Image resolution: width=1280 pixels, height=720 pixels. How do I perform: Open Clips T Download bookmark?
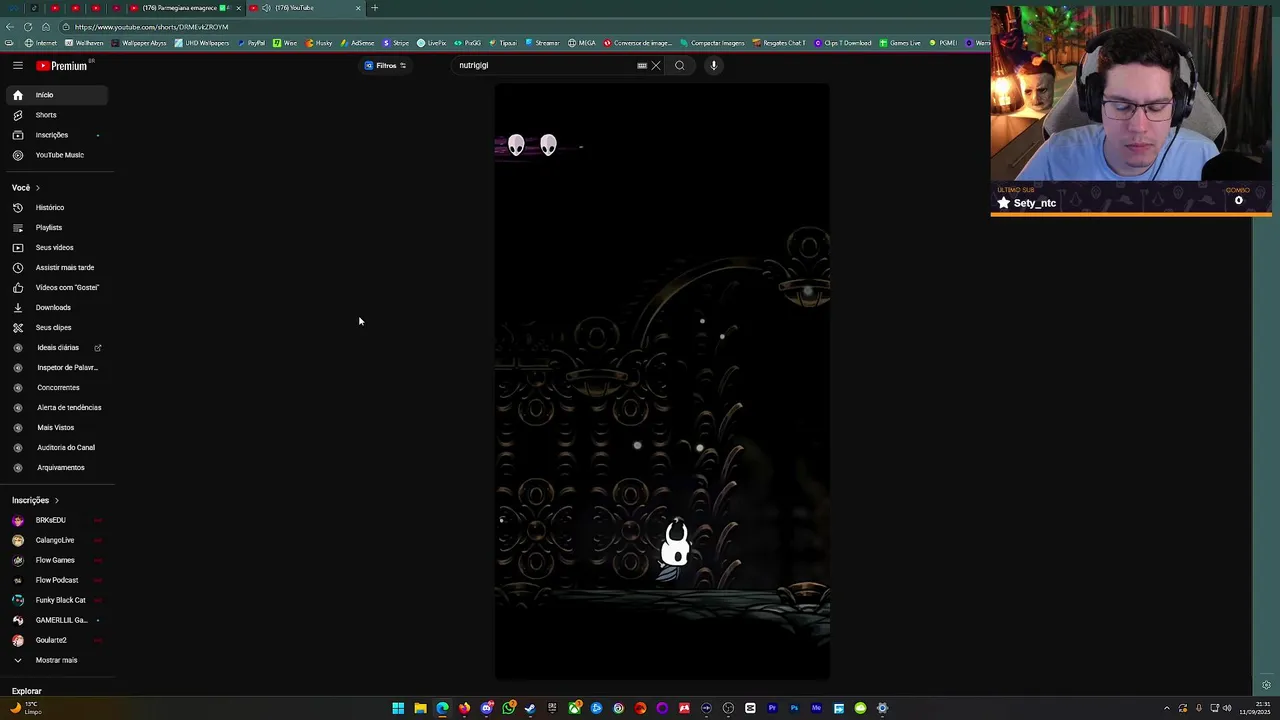coord(842,43)
